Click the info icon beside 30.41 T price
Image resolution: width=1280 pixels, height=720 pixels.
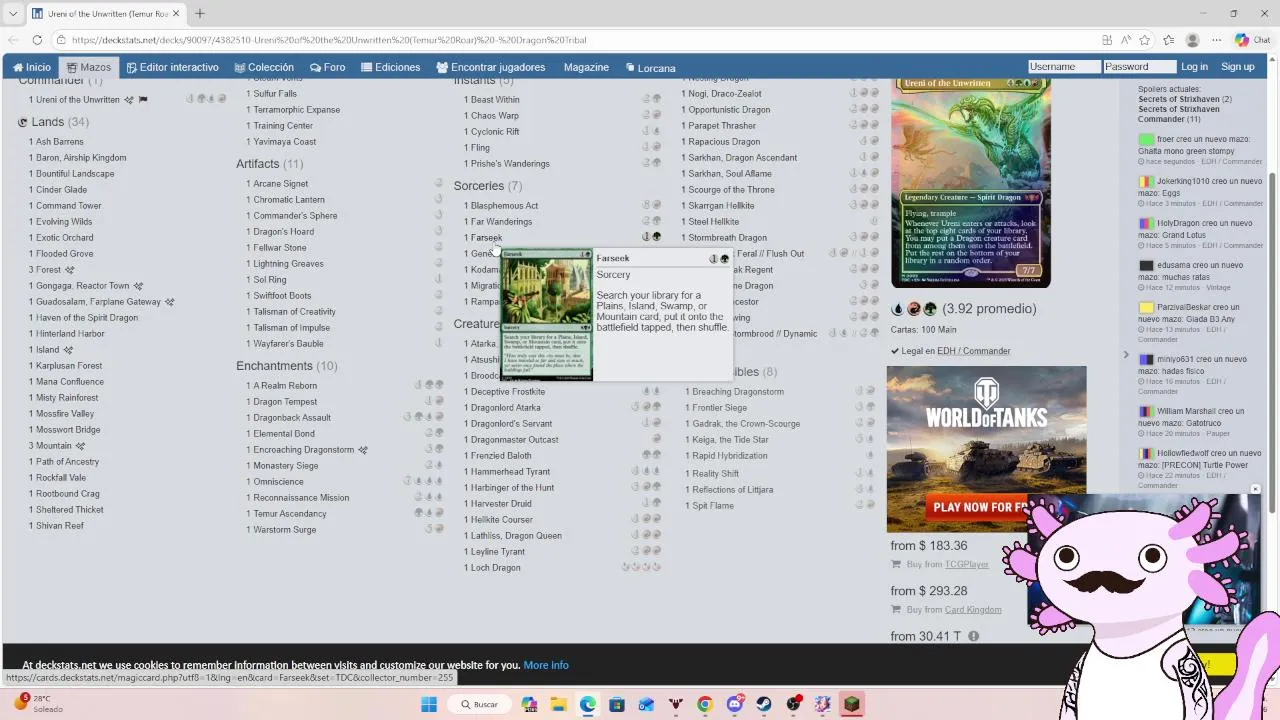click(973, 636)
